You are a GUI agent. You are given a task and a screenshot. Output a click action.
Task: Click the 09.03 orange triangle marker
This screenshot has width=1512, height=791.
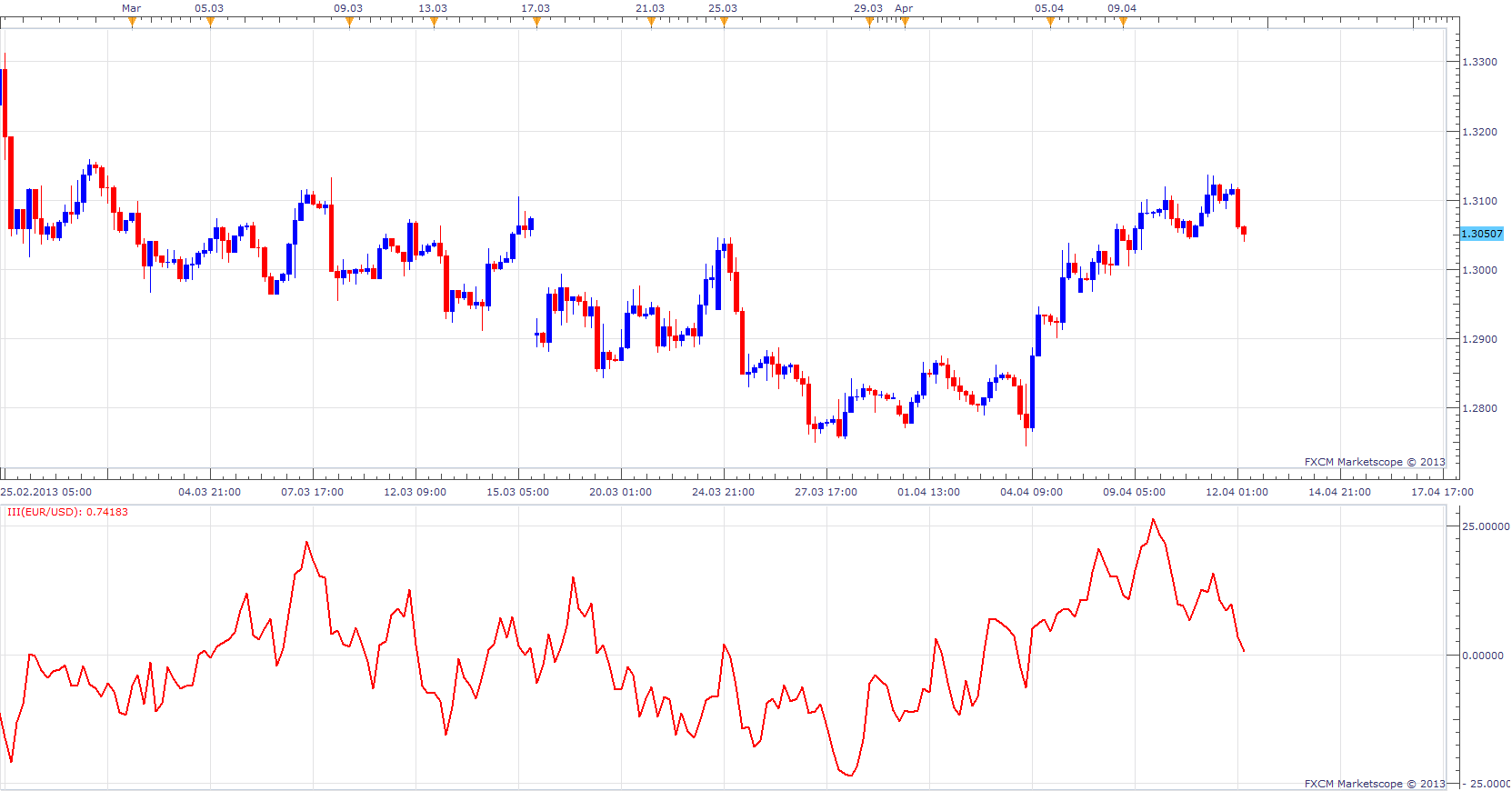tap(349, 23)
